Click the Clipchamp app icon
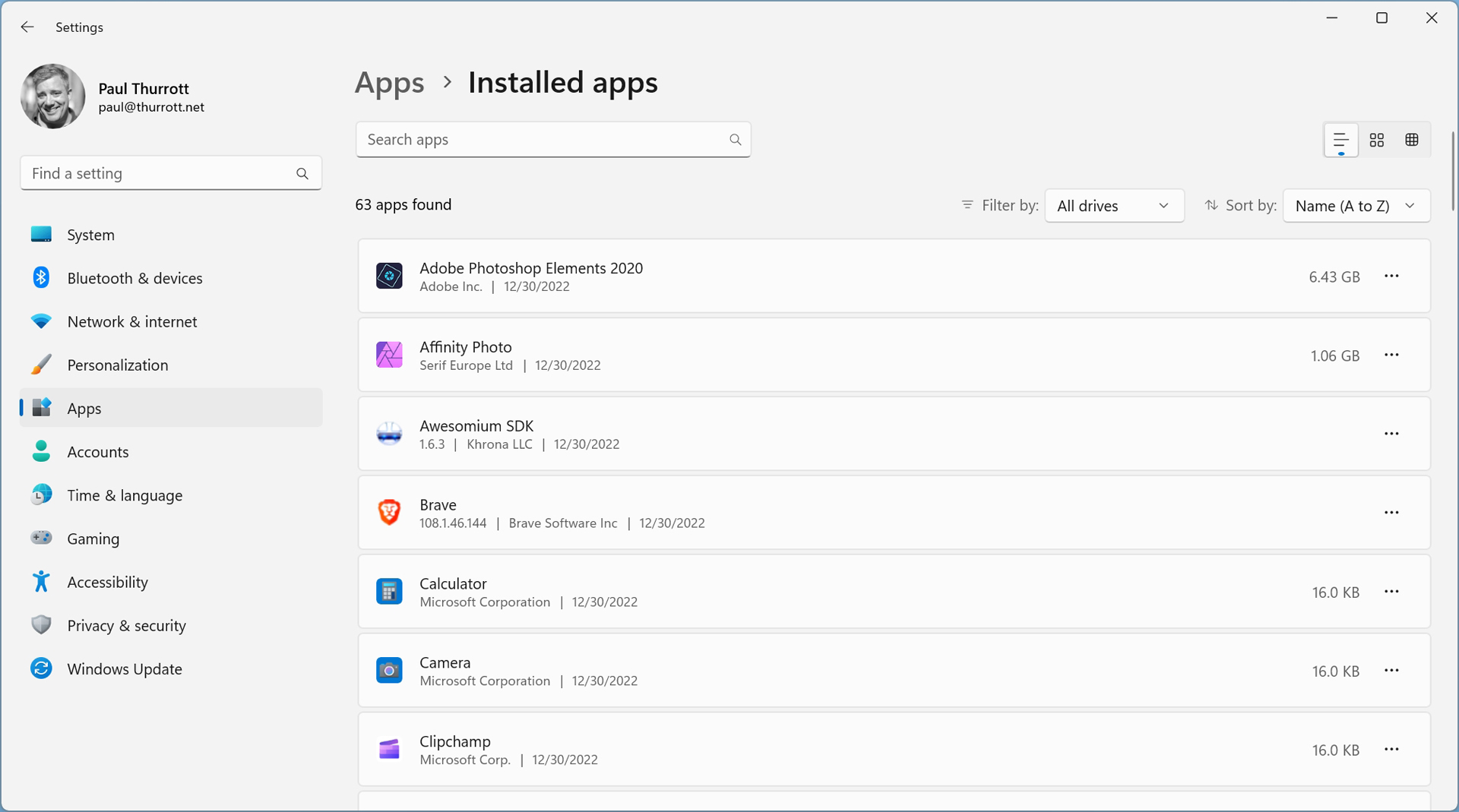This screenshot has width=1459, height=812. [x=389, y=750]
